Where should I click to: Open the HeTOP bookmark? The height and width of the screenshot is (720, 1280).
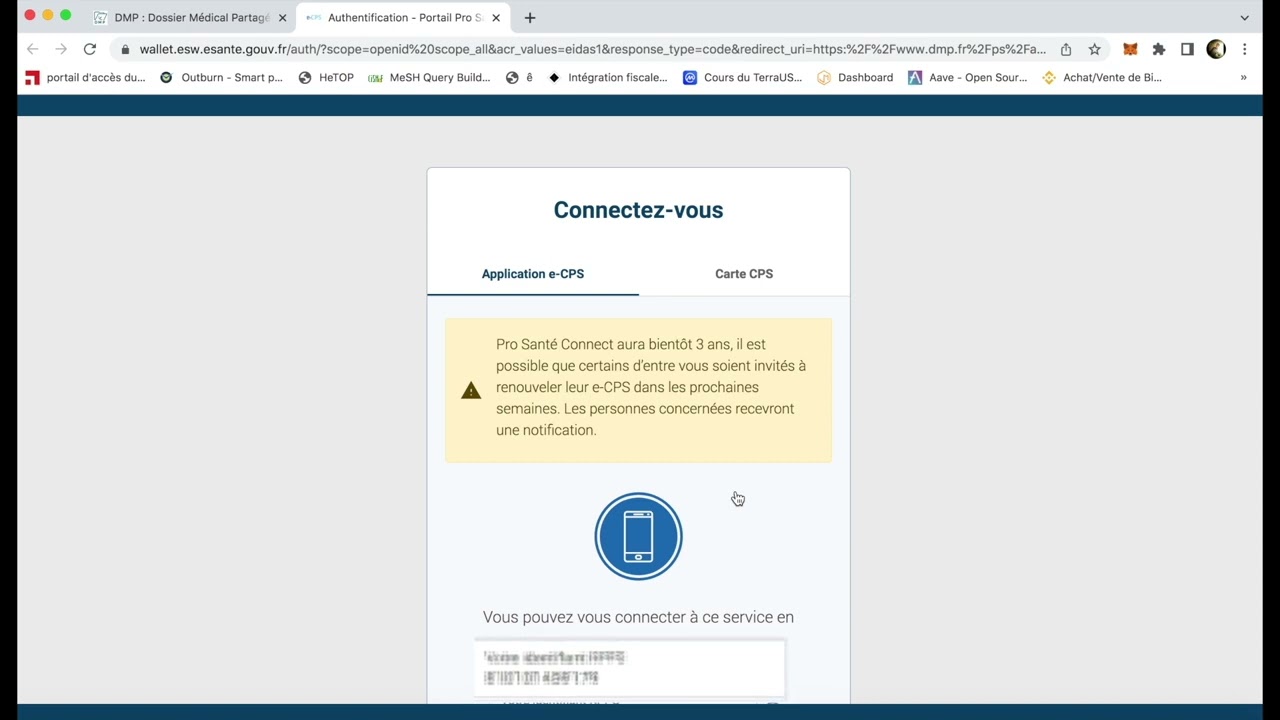point(326,77)
